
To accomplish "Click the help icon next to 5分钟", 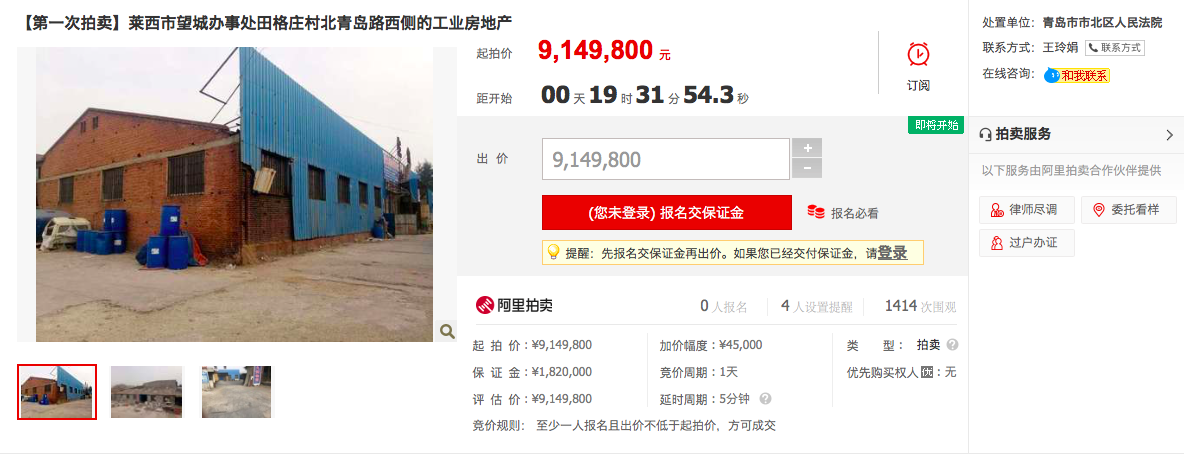I will point(766,398).
